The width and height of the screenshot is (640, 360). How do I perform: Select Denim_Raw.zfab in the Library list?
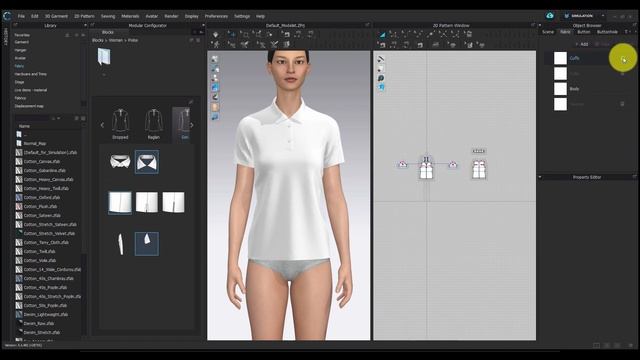point(38,324)
